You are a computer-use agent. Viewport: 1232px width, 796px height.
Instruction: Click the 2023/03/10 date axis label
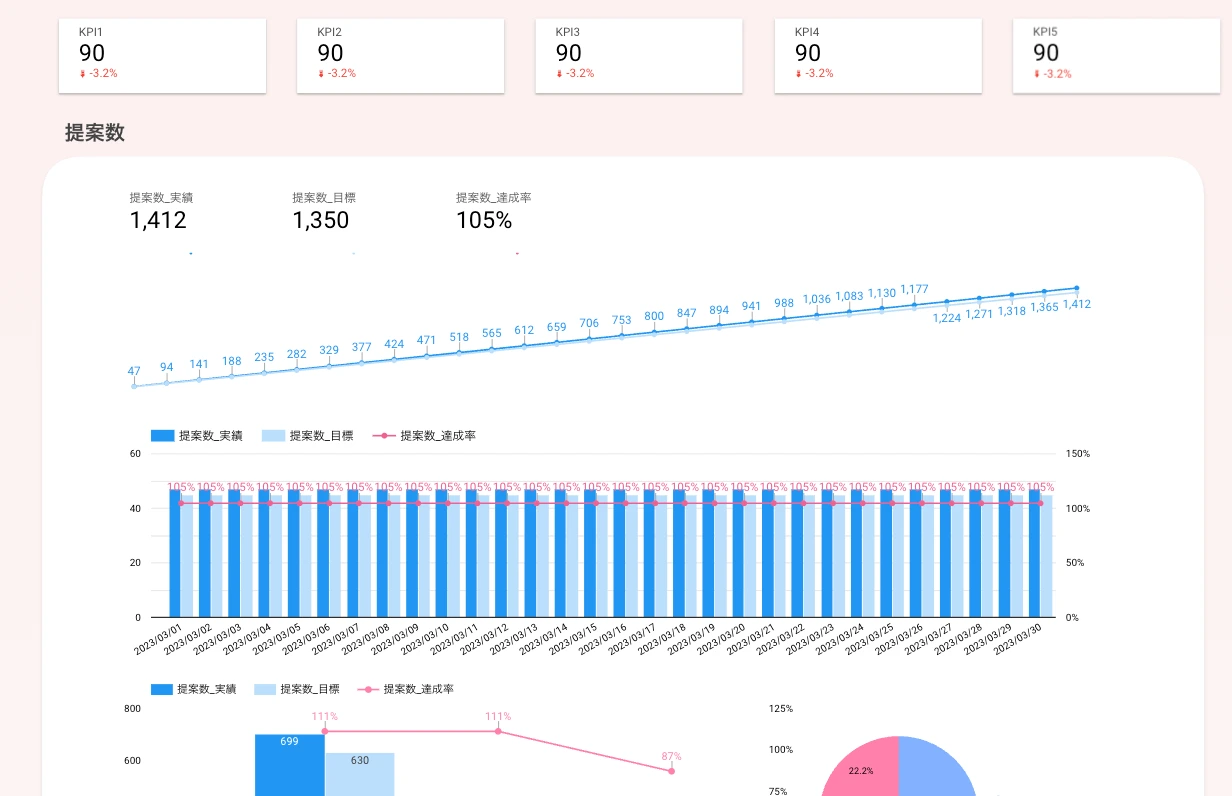coord(423,640)
